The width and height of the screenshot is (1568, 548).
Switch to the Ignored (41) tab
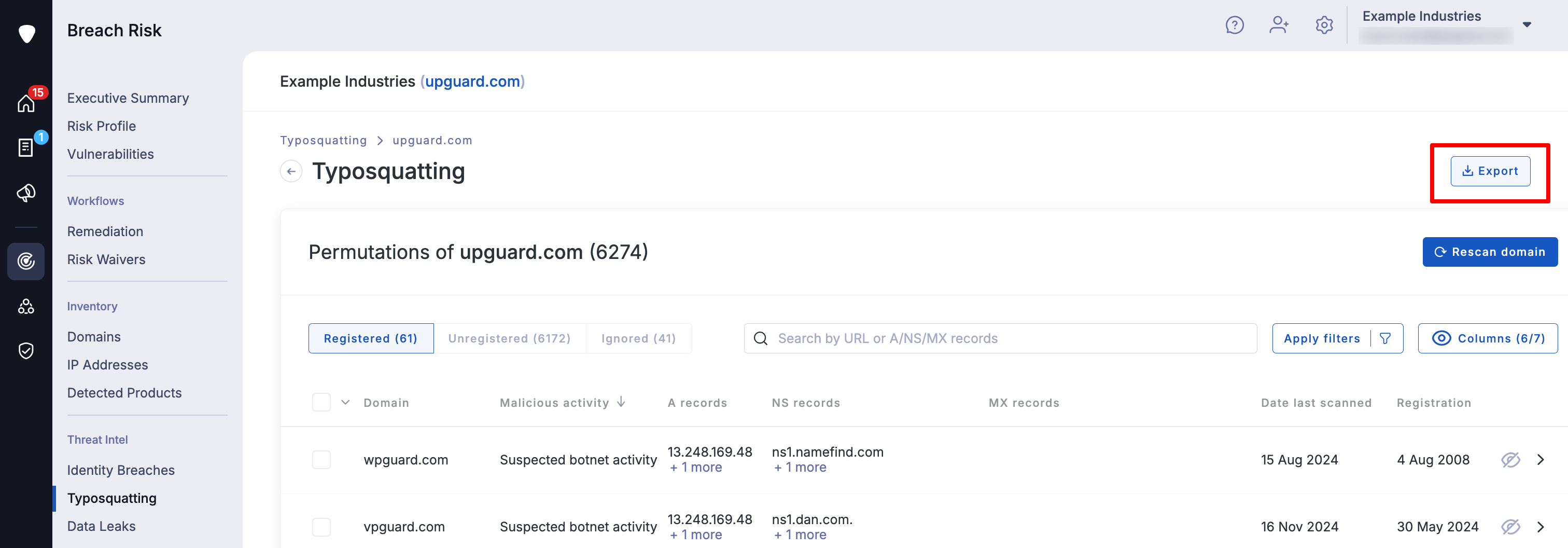638,338
